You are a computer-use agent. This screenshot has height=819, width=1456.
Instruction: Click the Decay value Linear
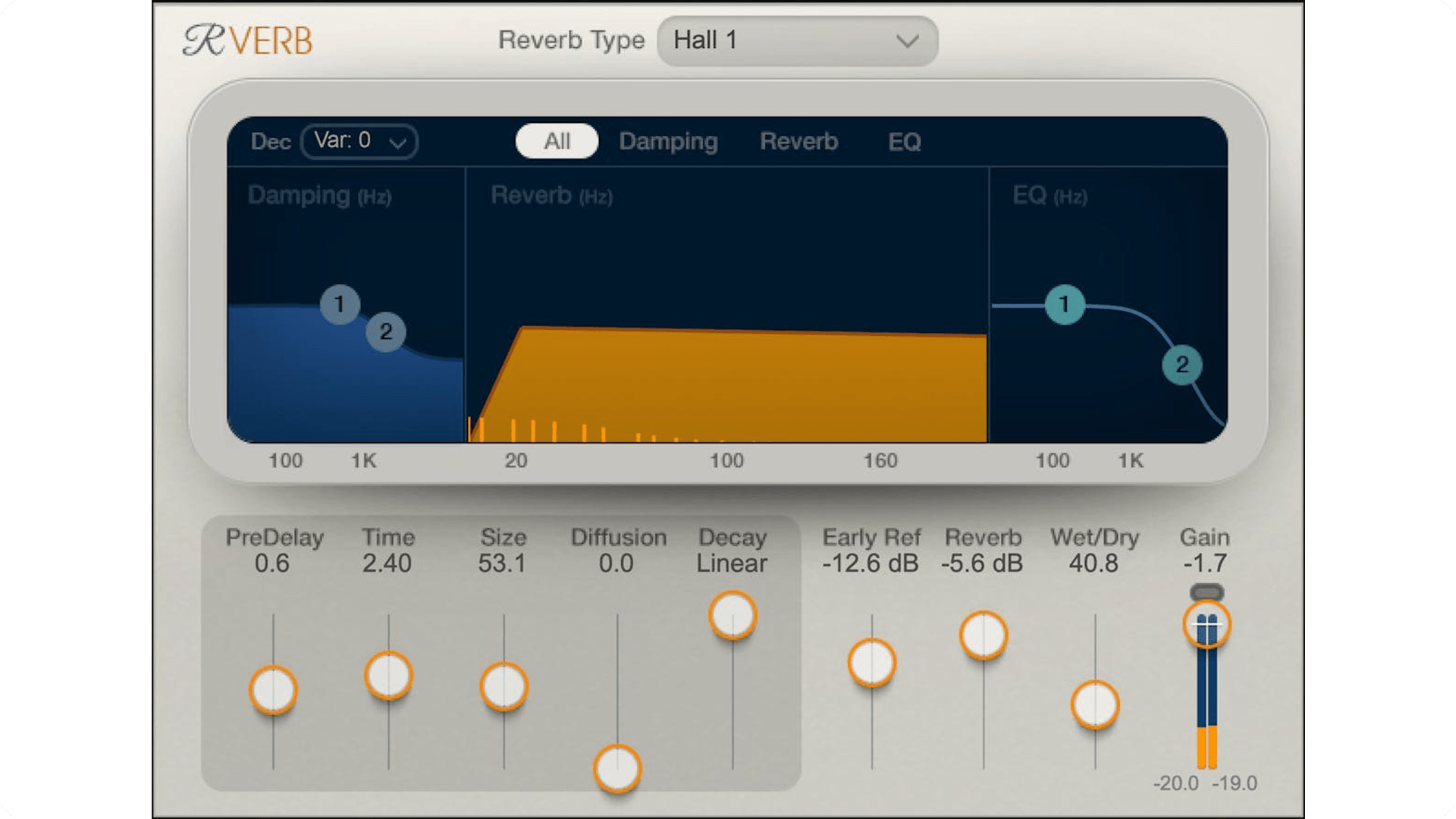pyautogui.click(x=732, y=563)
